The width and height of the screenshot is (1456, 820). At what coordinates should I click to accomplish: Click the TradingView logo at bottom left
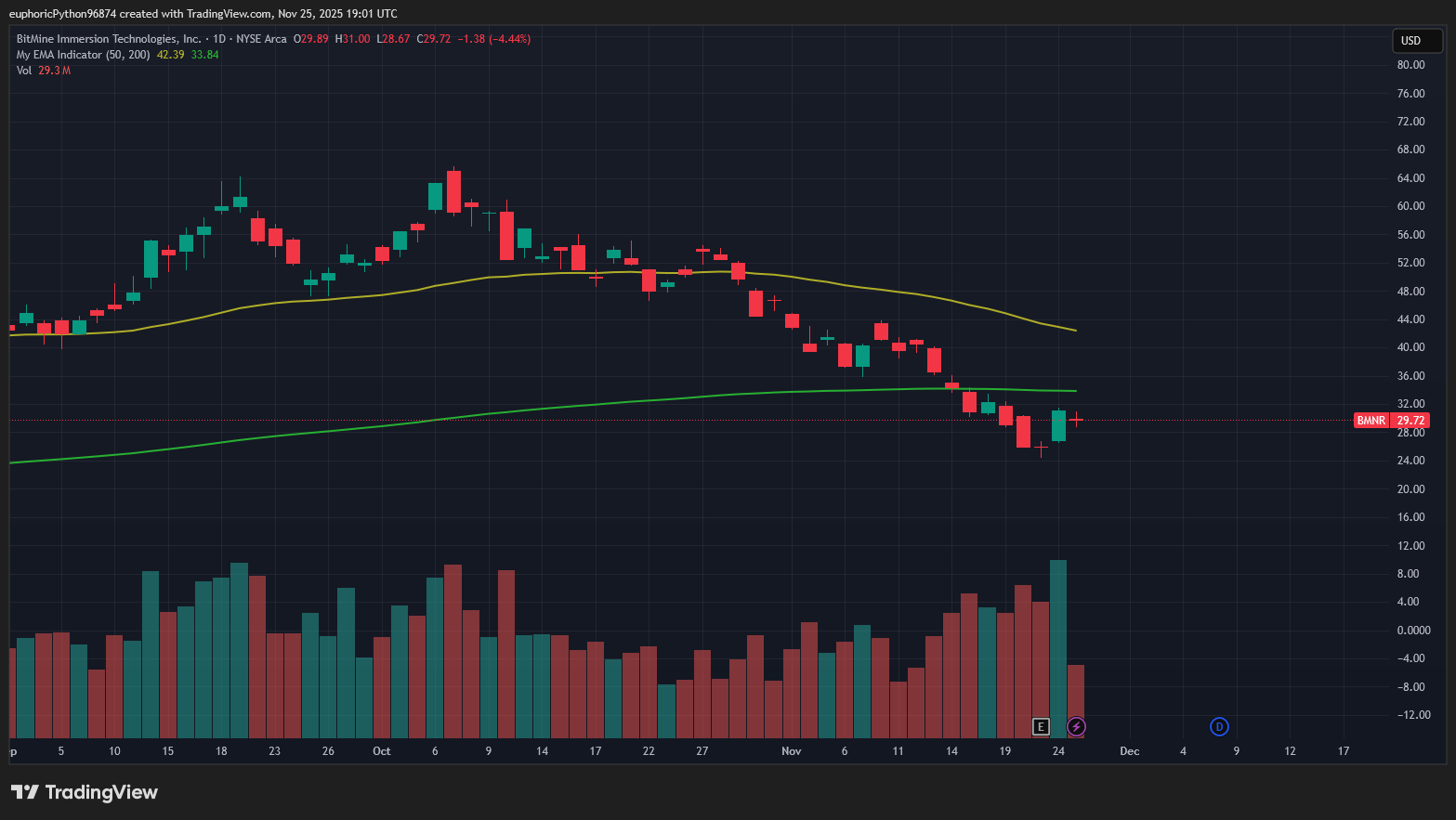point(84,792)
